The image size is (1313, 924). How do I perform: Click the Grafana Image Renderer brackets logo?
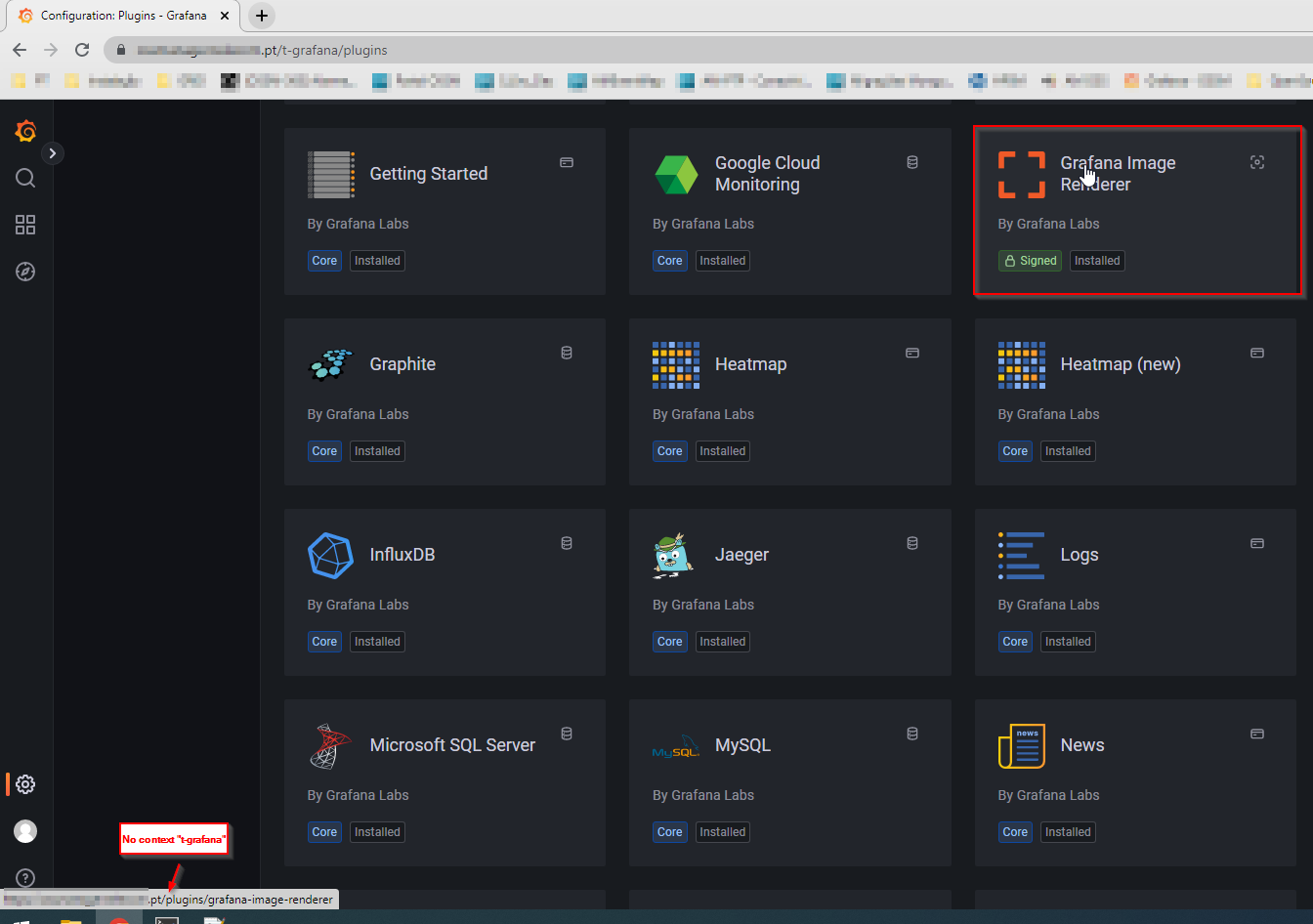1021,174
